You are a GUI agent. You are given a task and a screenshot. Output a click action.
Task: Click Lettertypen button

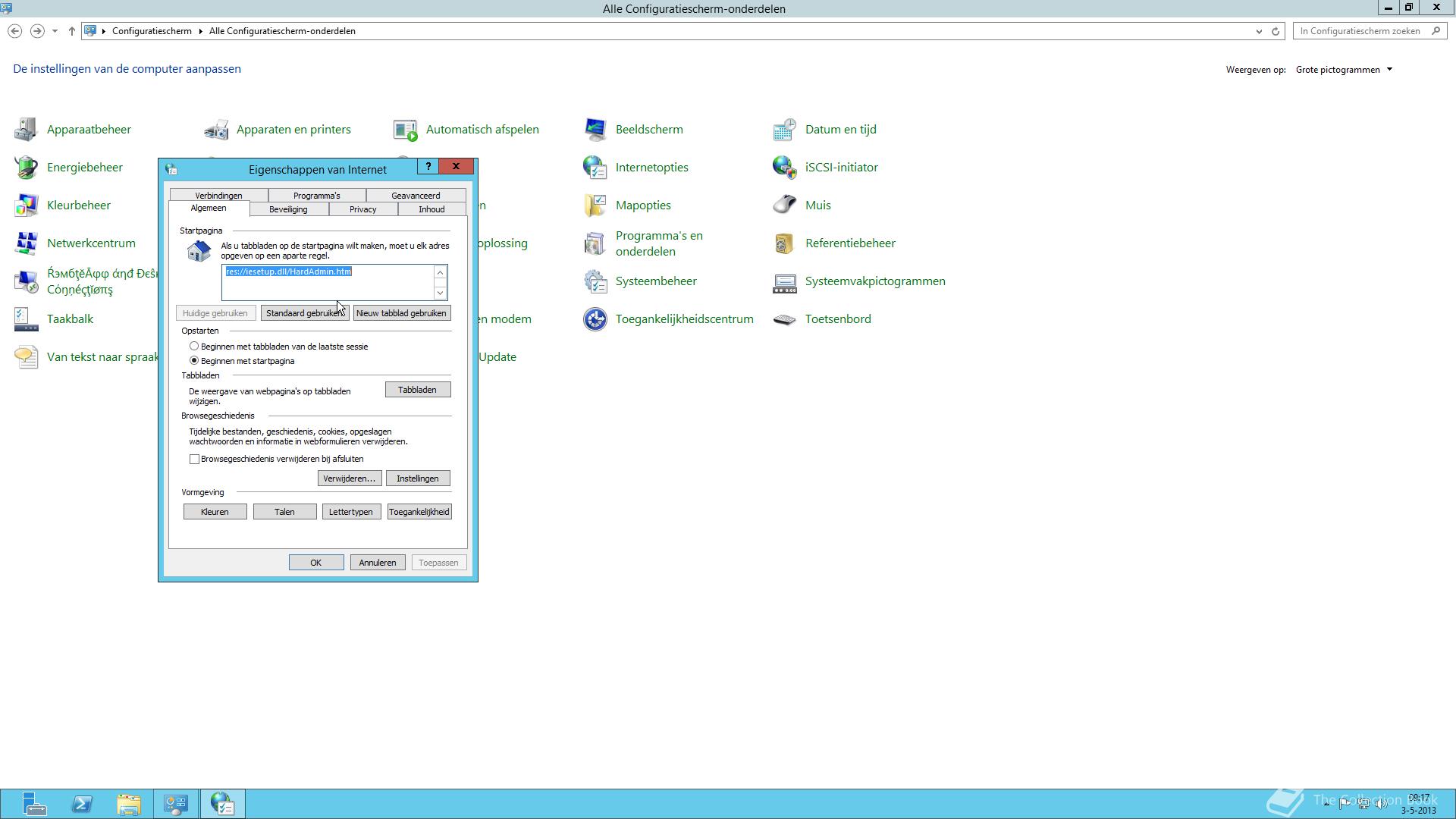[350, 512]
